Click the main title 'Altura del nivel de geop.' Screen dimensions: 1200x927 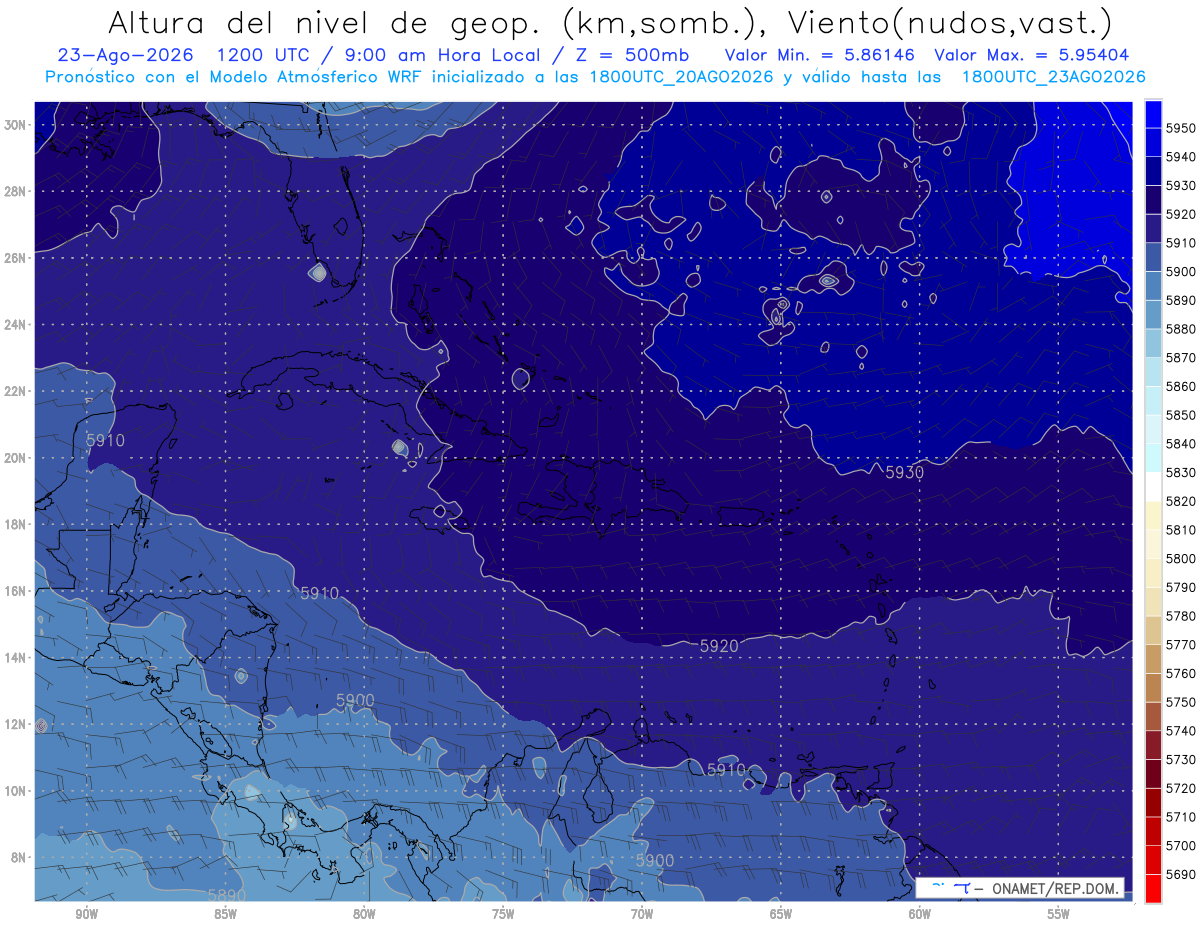tap(325, 21)
